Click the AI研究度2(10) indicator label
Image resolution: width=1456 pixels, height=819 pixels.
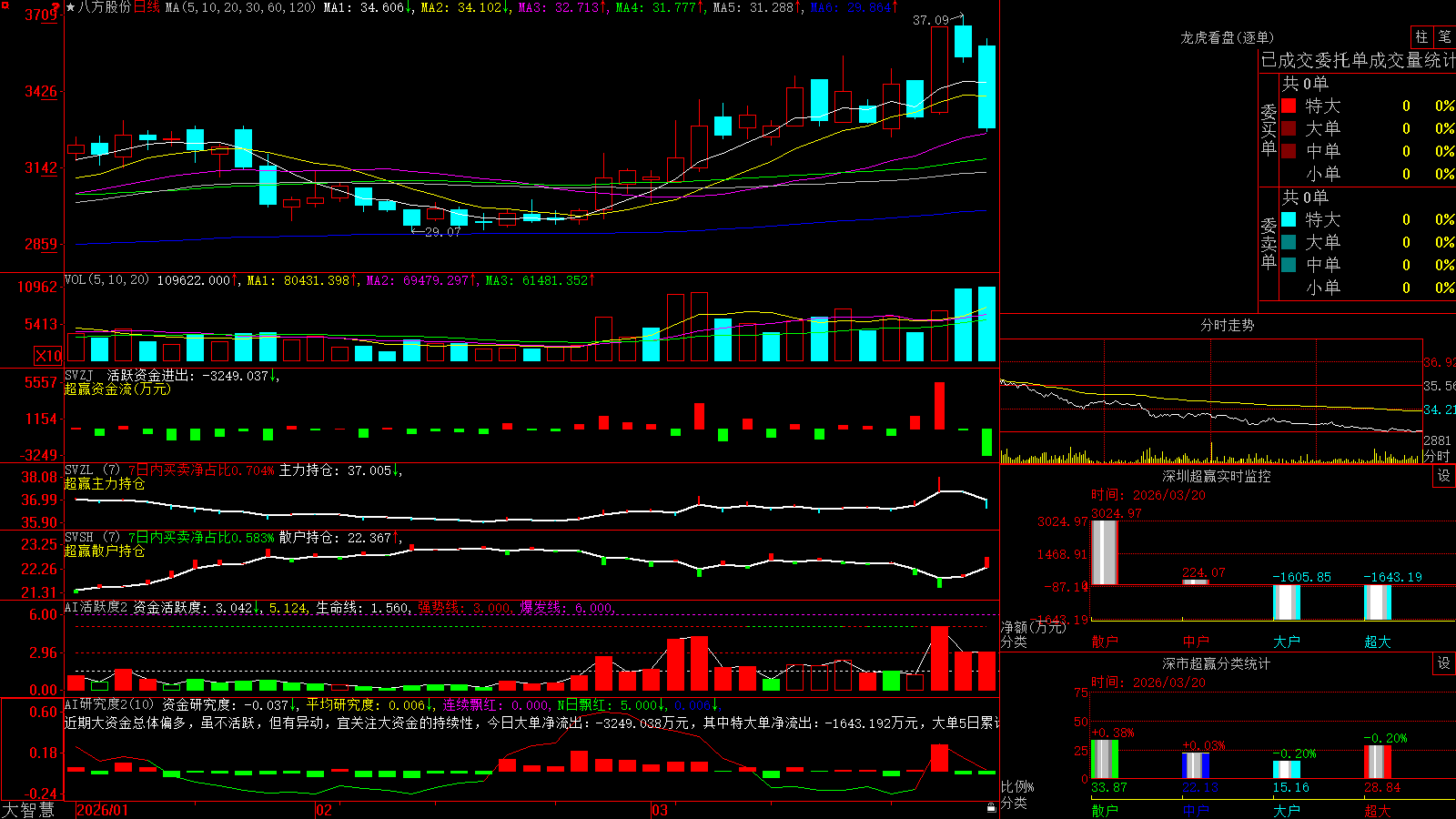pos(109,704)
